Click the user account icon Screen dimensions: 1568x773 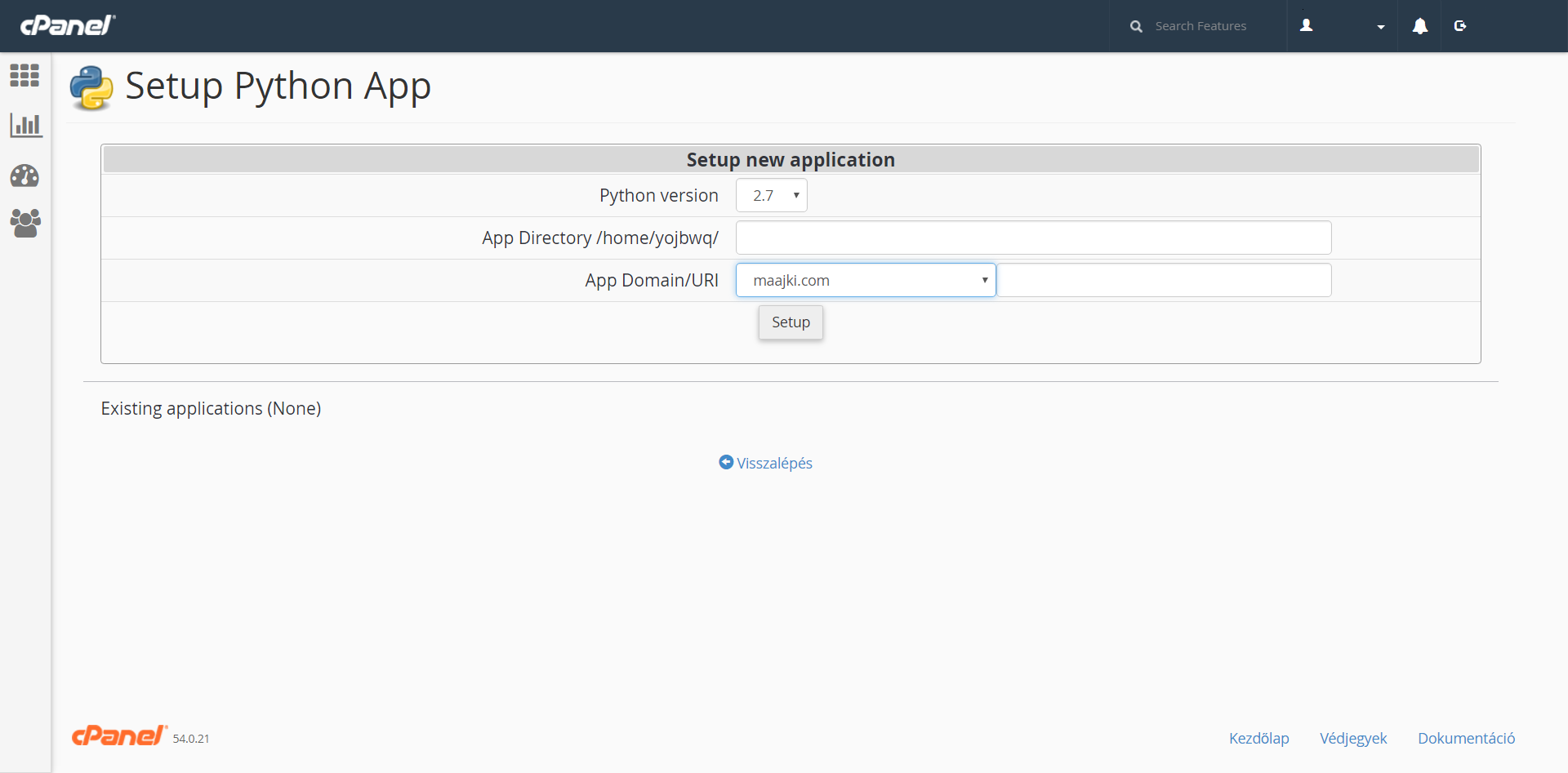(1307, 26)
